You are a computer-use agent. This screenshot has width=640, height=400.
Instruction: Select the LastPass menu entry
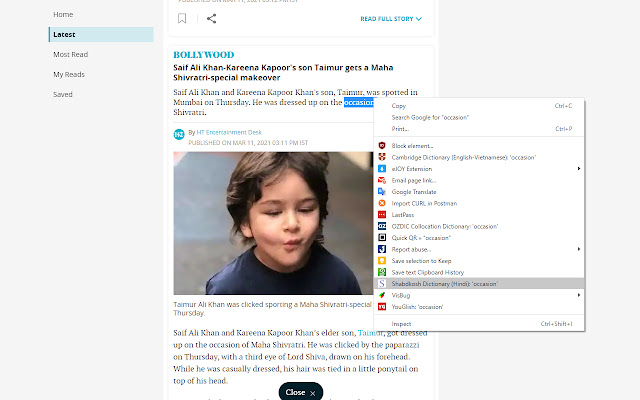pos(479,215)
